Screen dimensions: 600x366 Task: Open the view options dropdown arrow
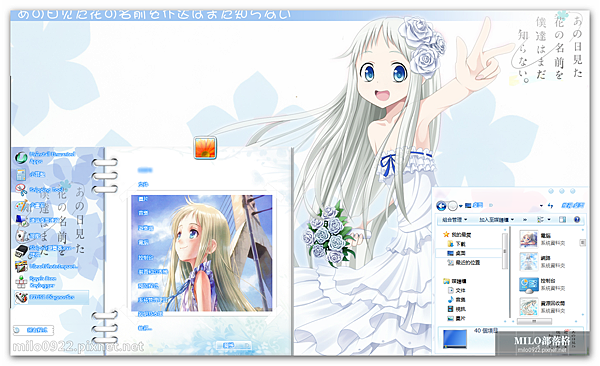[x=549, y=220]
